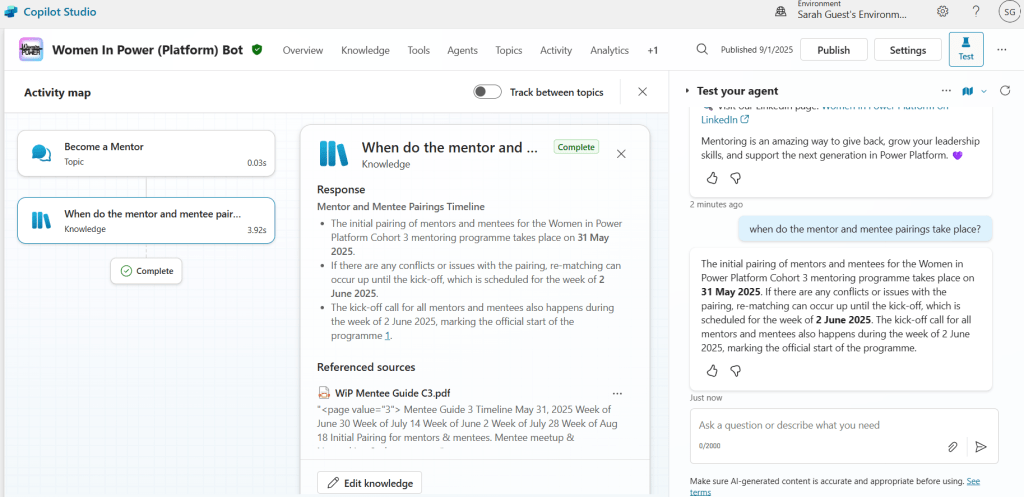1024x497 pixels.
Task: Click the search magnifier icon in top bar
Action: pos(702,50)
